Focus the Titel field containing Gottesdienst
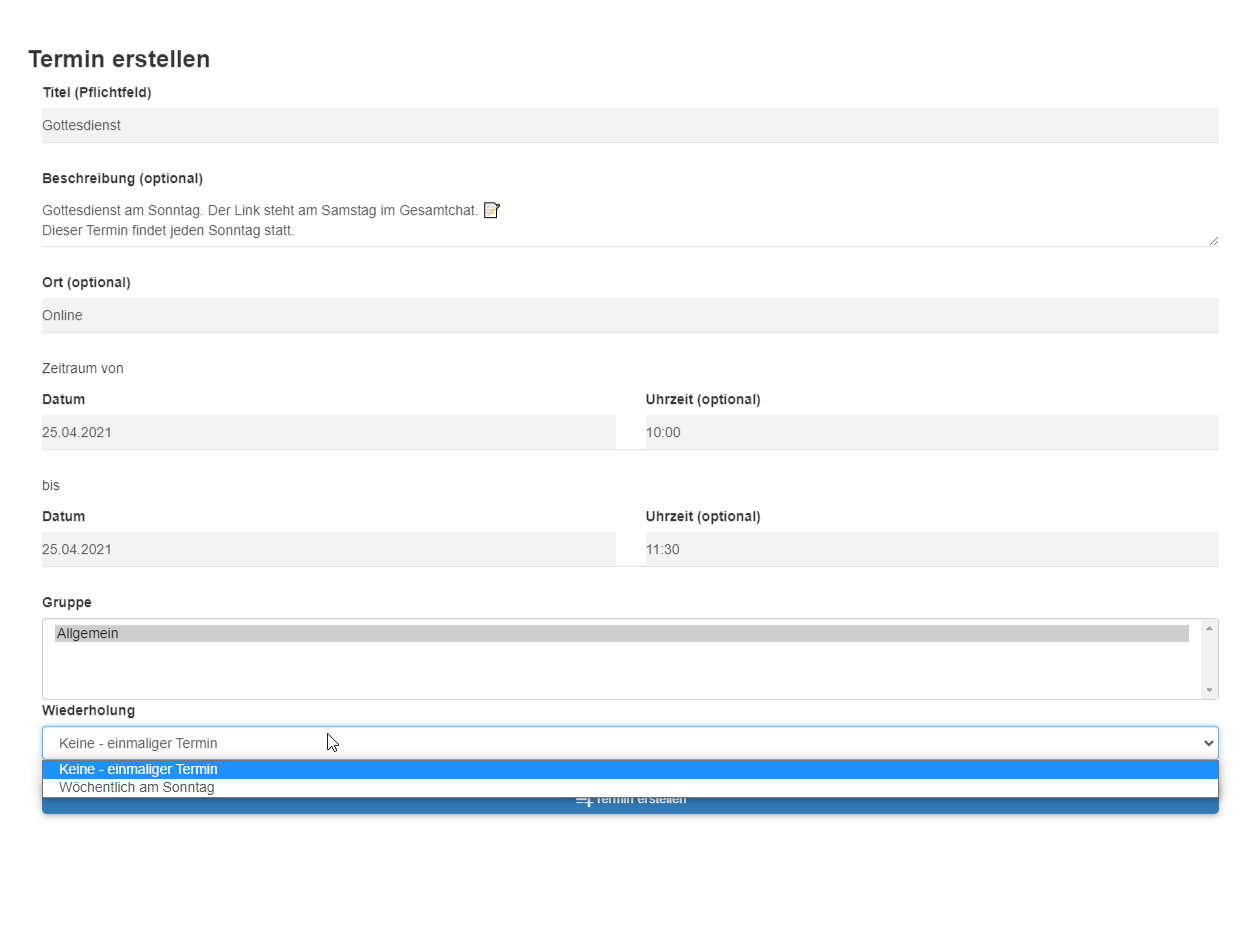This screenshot has height=951, width=1259. point(630,126)
